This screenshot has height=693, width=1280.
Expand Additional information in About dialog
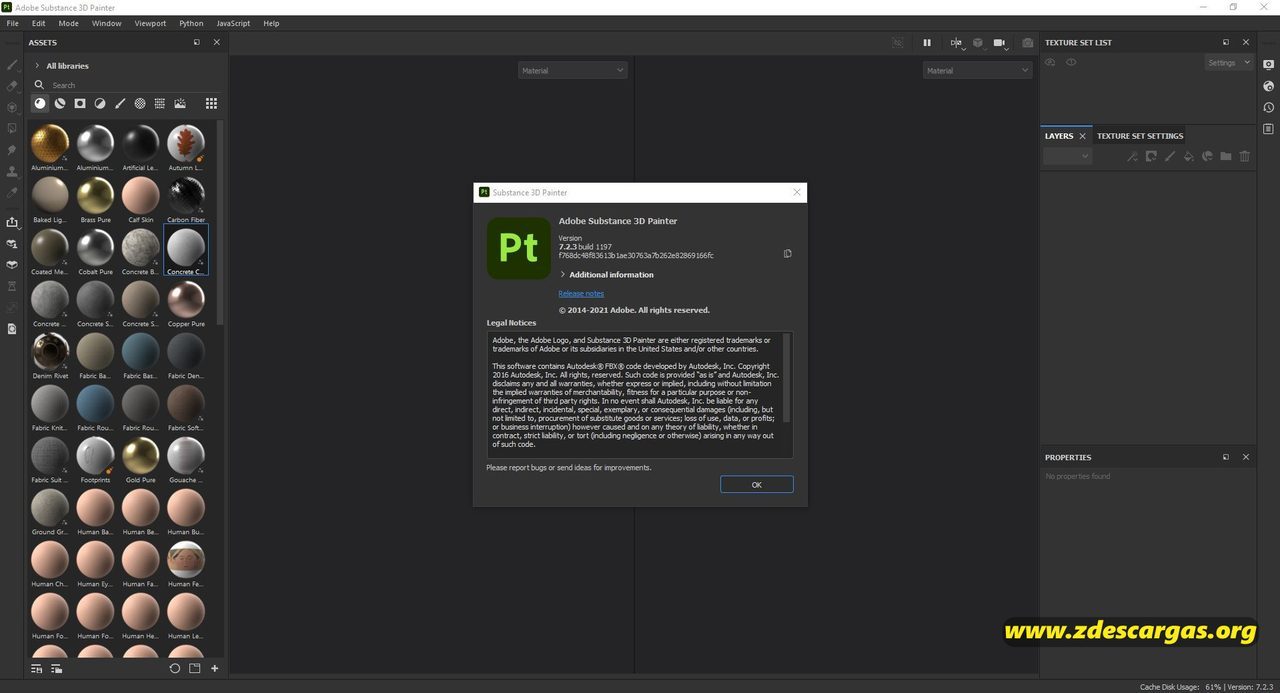tap(606, 274)
